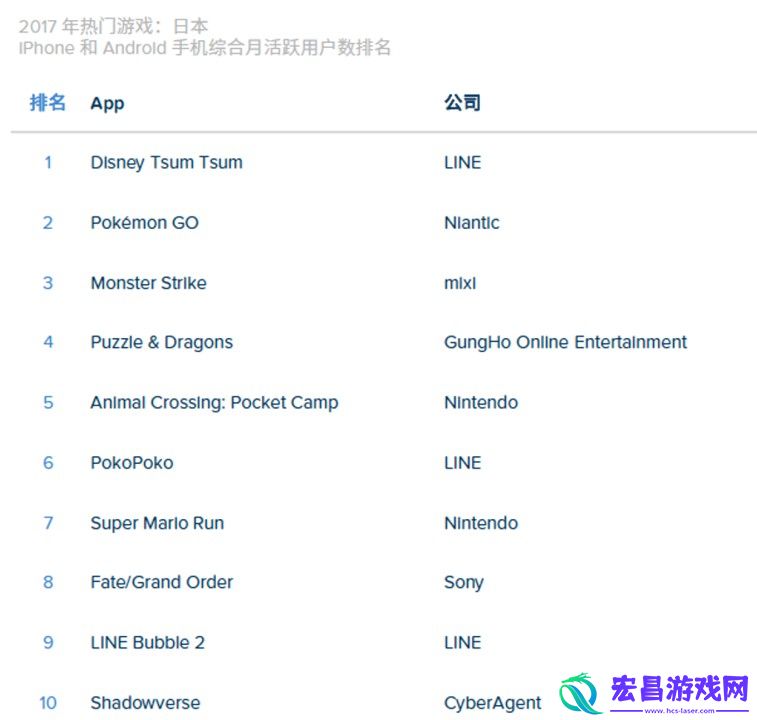Click rank number 5
Screen dimensions: 757x720
[x=48, y=403]
